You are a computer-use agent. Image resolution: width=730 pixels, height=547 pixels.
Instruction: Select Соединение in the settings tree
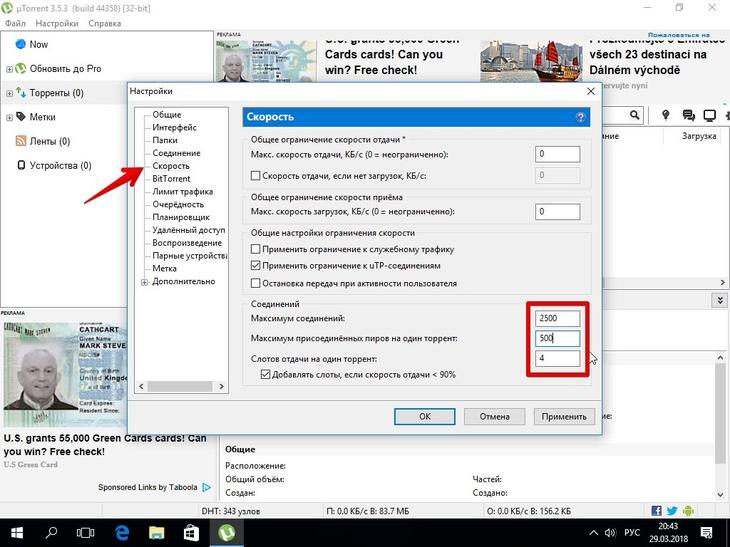(176, 153)
